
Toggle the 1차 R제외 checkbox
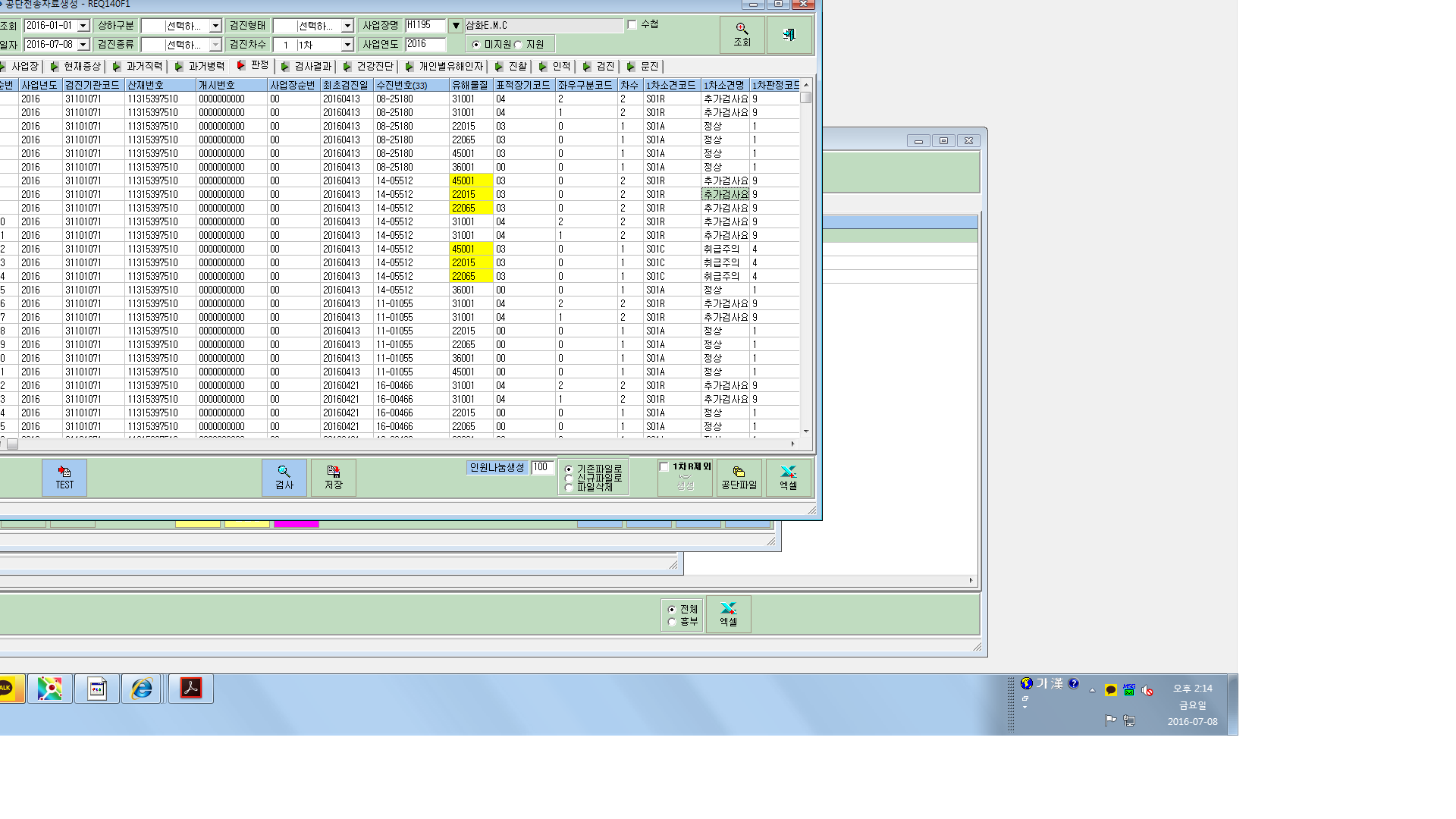pos(664,467)
